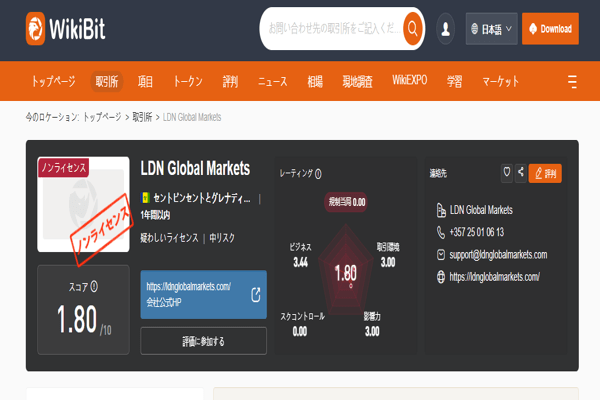
Task: Open the ニュース nav item
Action: click(x=272, y=81)
